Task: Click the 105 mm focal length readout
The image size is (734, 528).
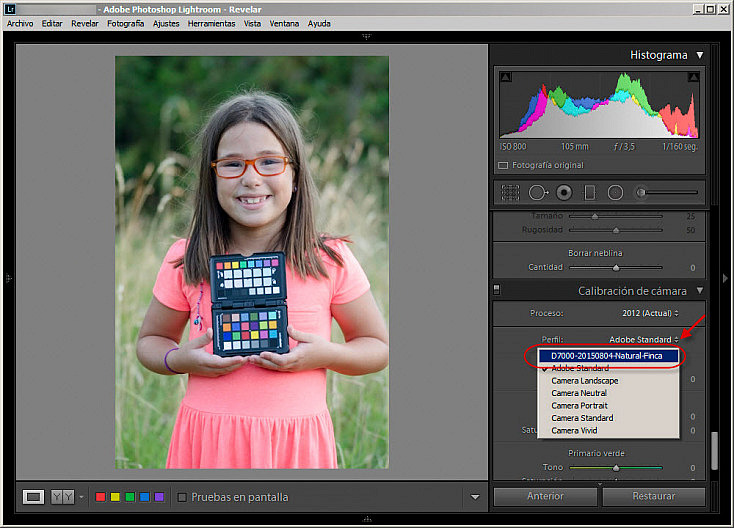Action: 575,147
